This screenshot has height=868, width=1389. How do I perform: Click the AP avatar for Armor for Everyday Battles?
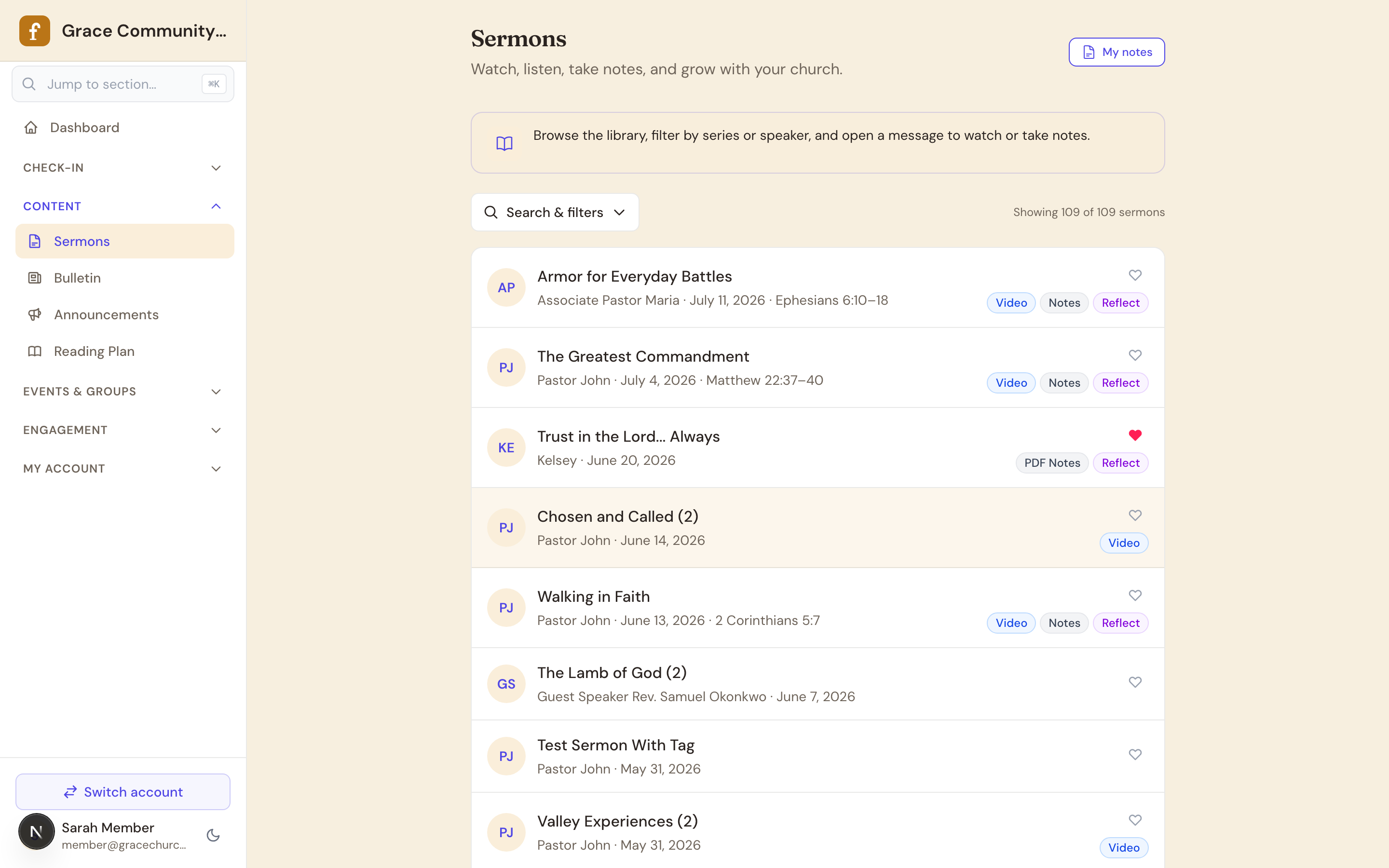click(506, 287)
